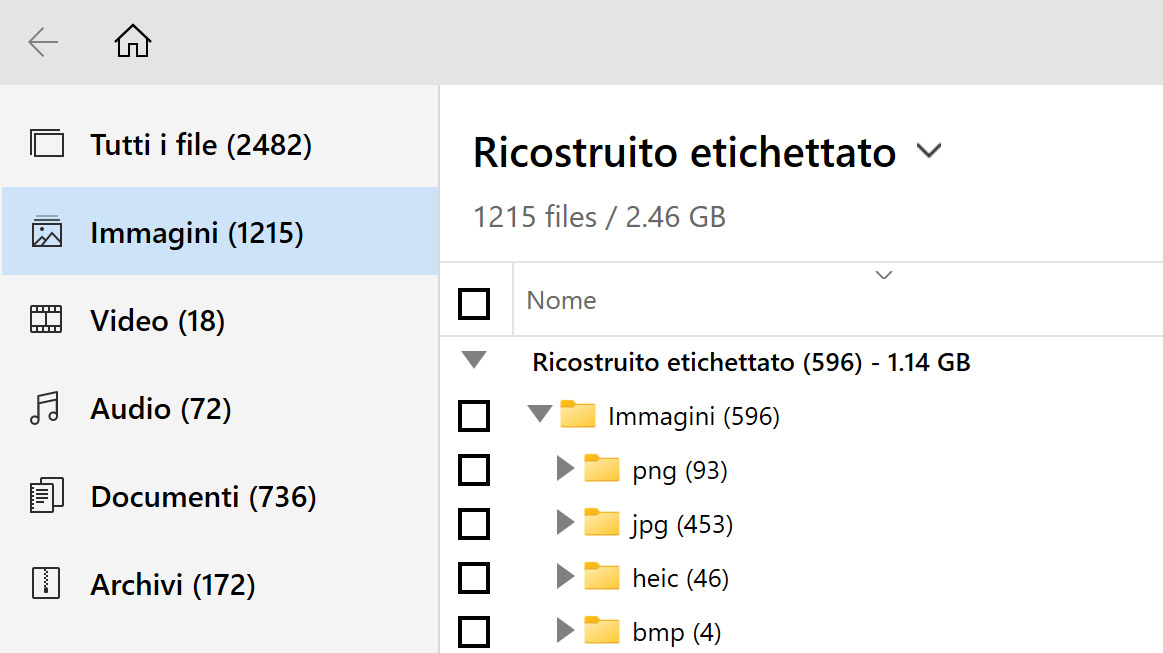1163x653 pixels.
Task: Open the Tutti i file category
Action: click(x=201, y=145)
